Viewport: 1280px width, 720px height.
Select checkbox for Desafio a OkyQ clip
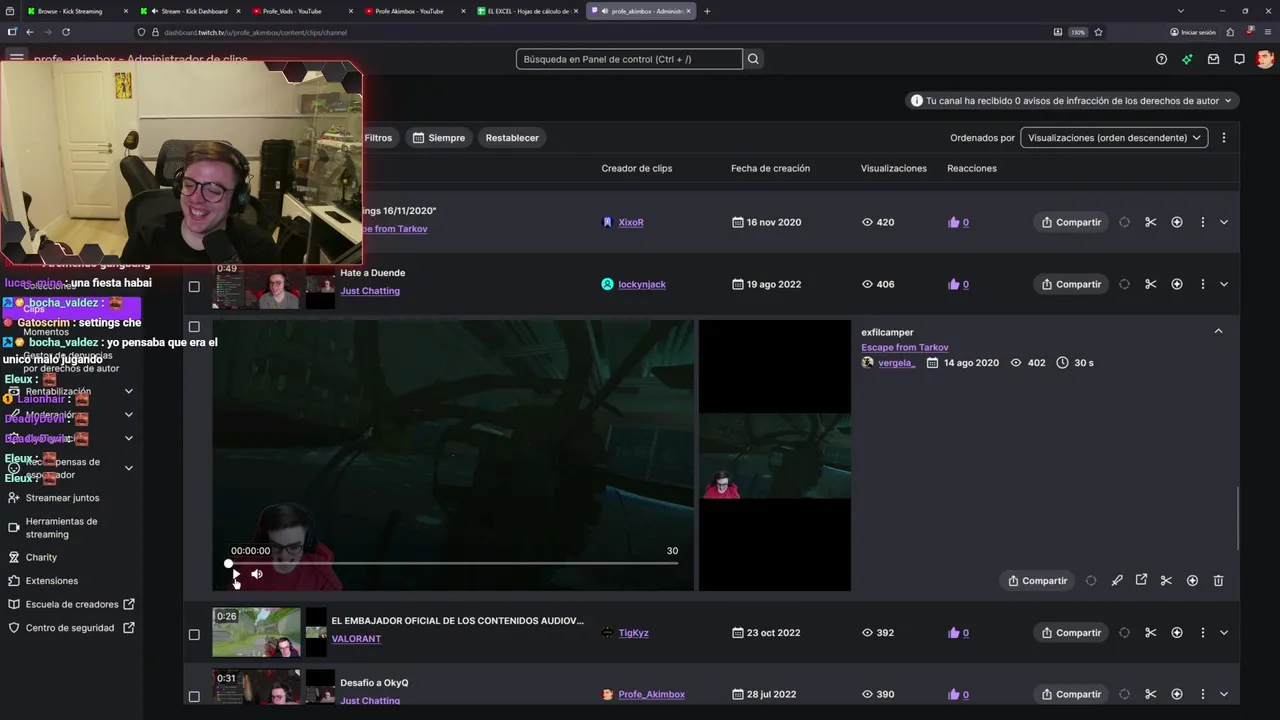[194, 696]
